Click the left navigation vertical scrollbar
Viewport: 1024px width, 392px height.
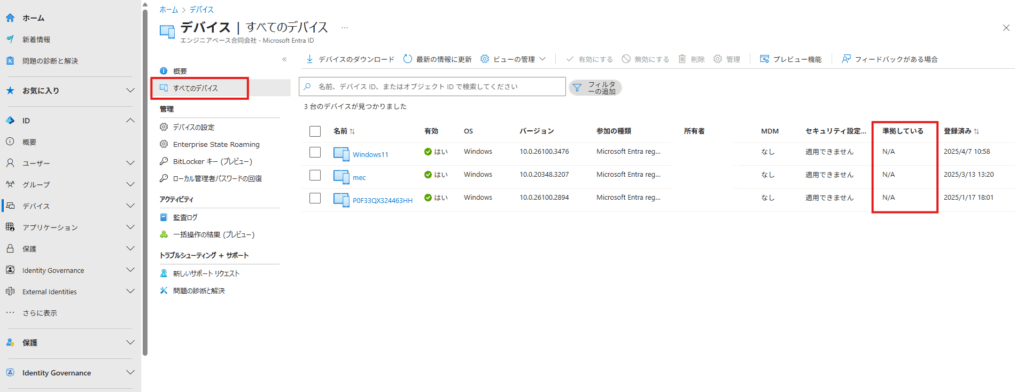145,183
